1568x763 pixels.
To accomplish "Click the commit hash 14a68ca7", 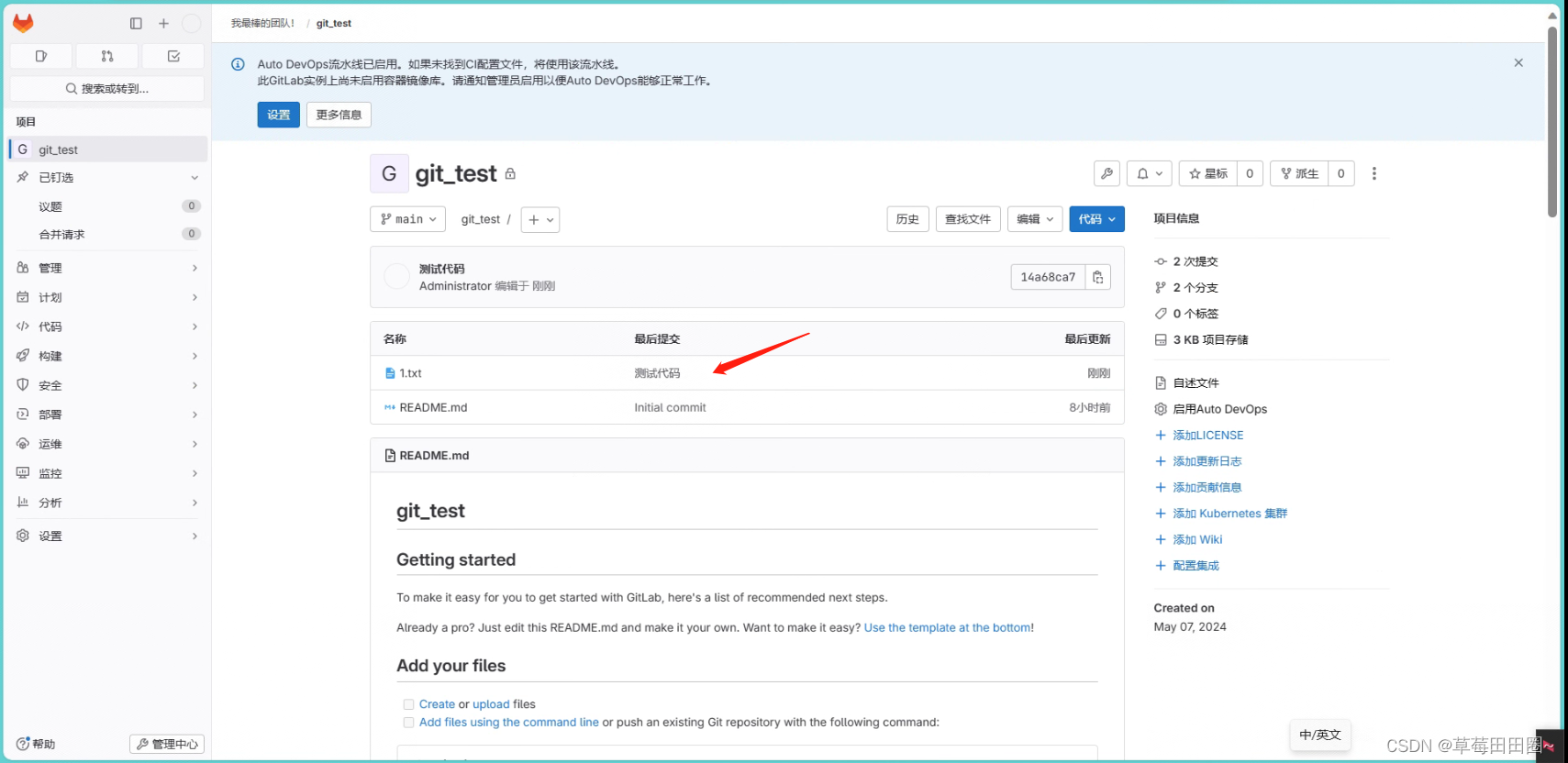I will (x=1048, y=277).
